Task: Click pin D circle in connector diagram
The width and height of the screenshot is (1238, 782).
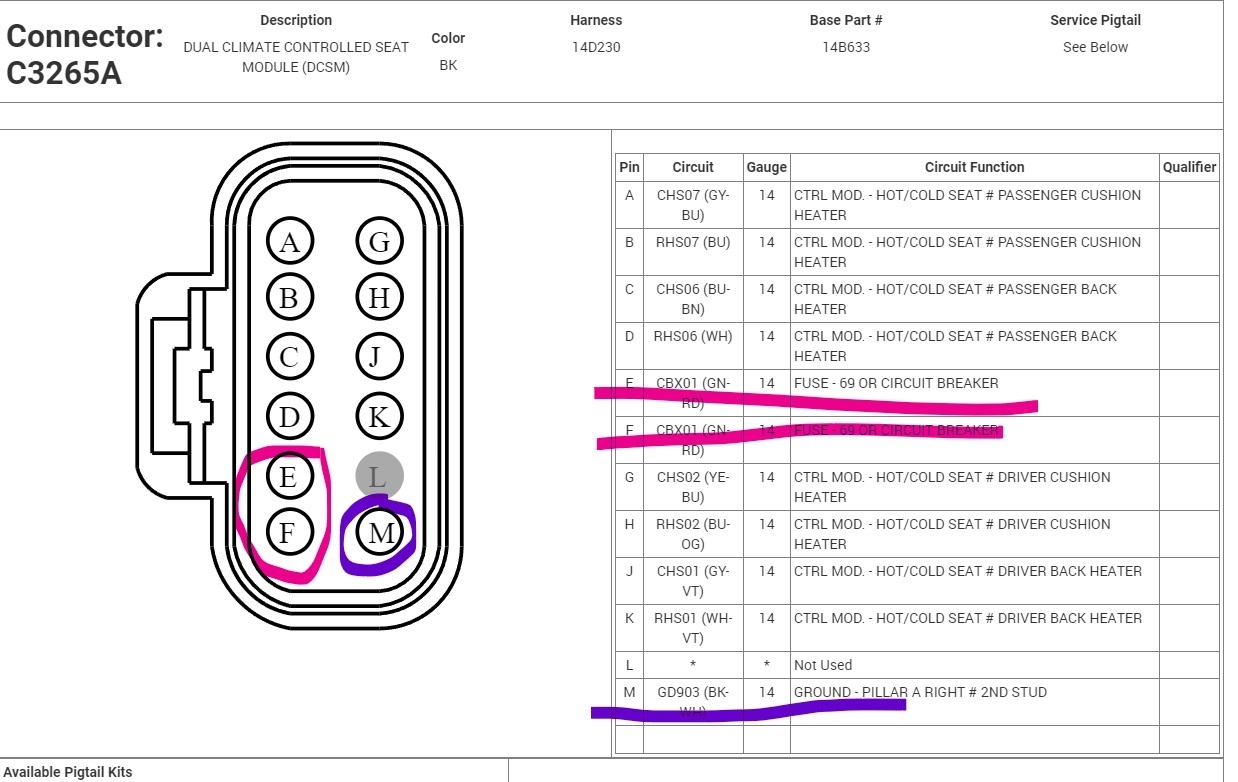Action: pyautogui.click(x=290, y=416)
